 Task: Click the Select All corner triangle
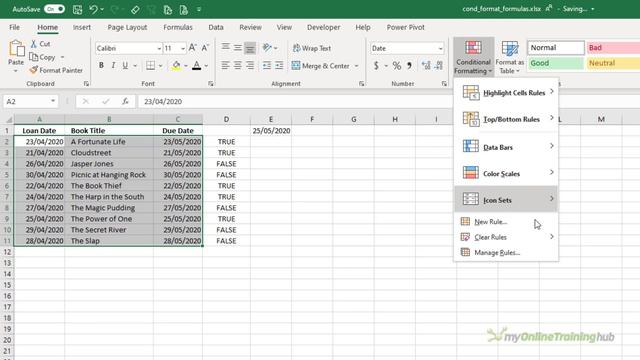click(x=9, y=120)
